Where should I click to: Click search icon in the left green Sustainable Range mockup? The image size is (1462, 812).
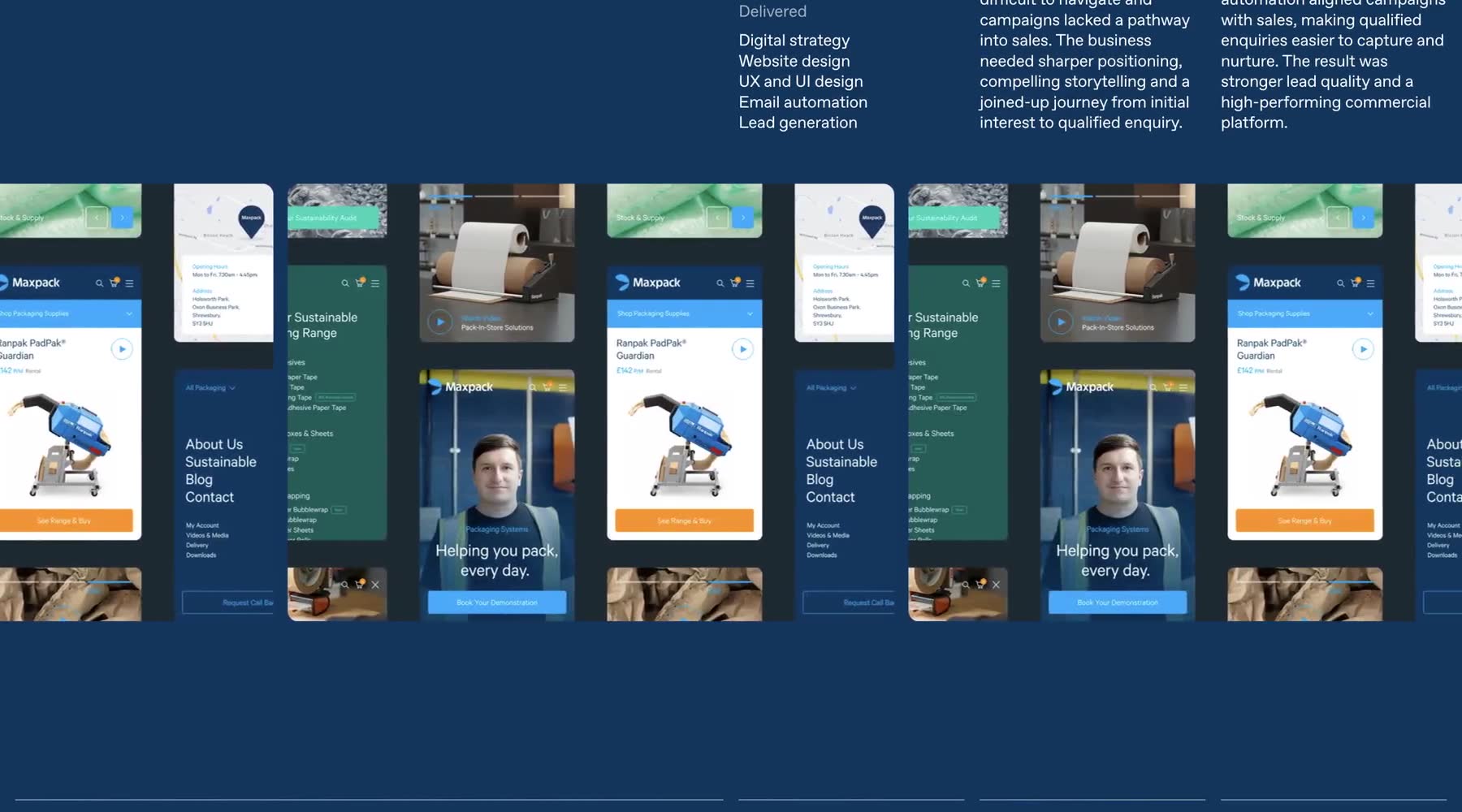[345, 283]
